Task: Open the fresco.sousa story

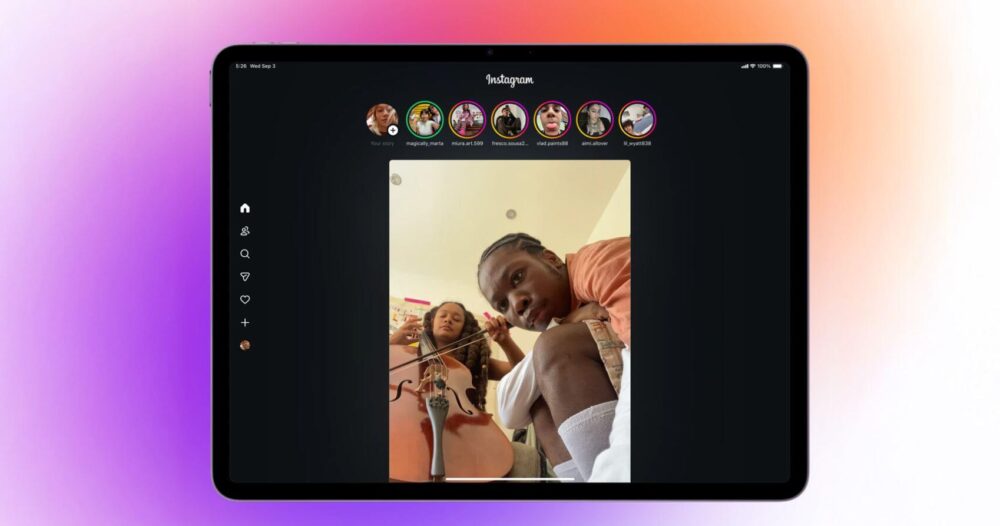Action: point(510,120)
